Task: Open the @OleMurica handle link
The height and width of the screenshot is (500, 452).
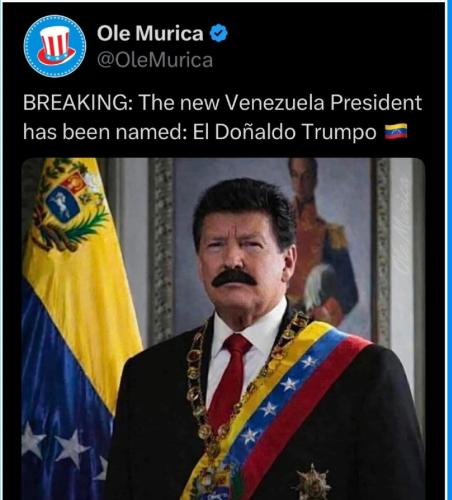Action: coord(155,60)
